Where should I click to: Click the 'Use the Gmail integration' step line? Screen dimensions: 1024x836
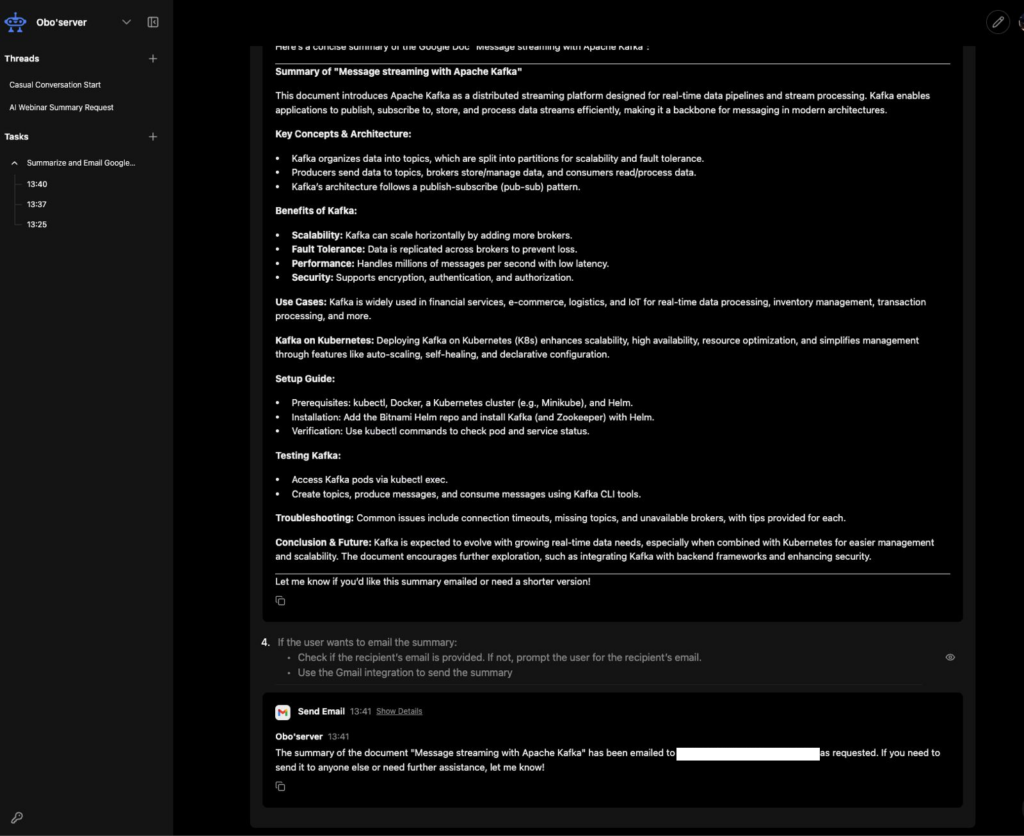pyautogui.click(x=405, y=673)
